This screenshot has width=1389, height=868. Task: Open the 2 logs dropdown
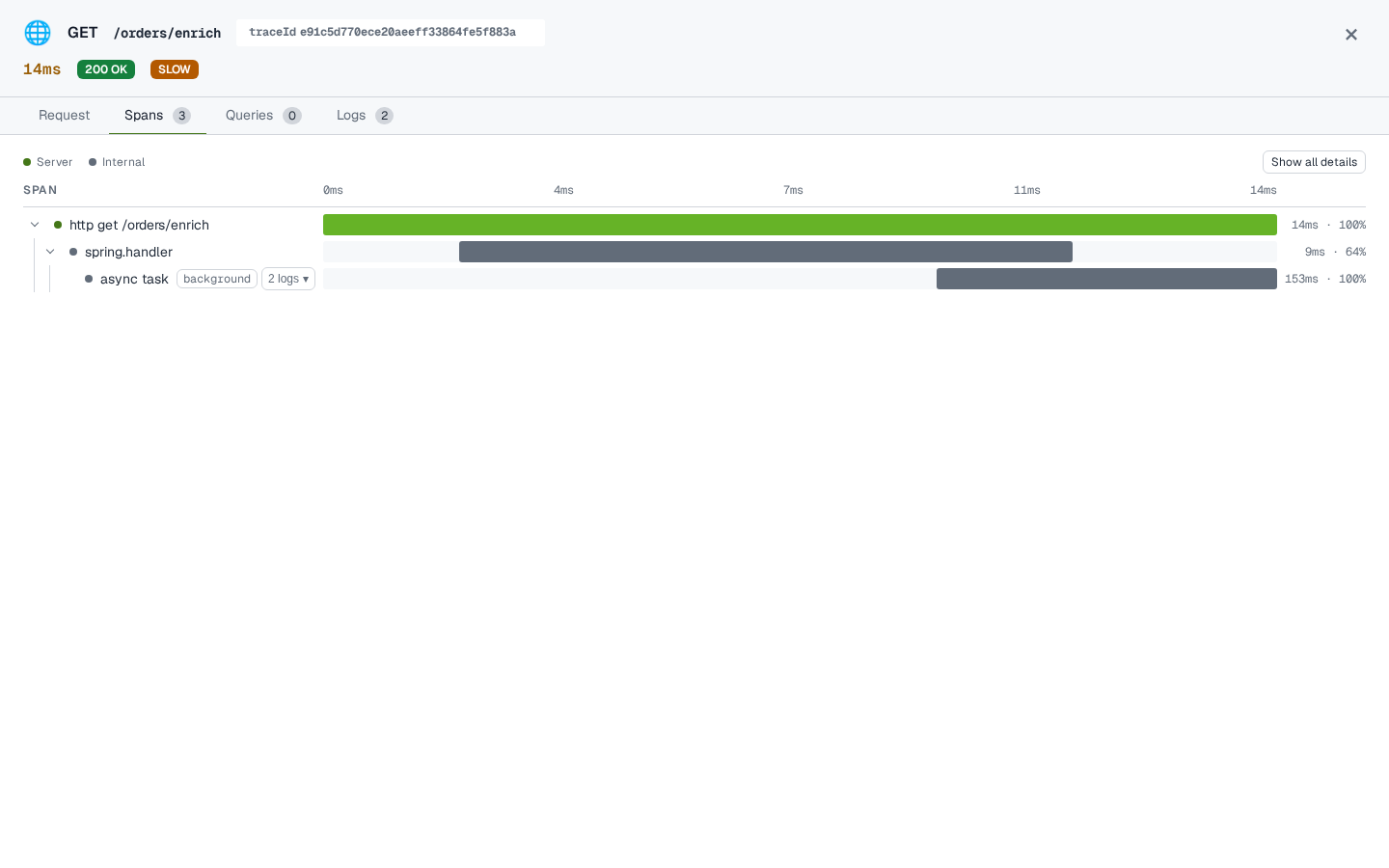tap(288, 279)
